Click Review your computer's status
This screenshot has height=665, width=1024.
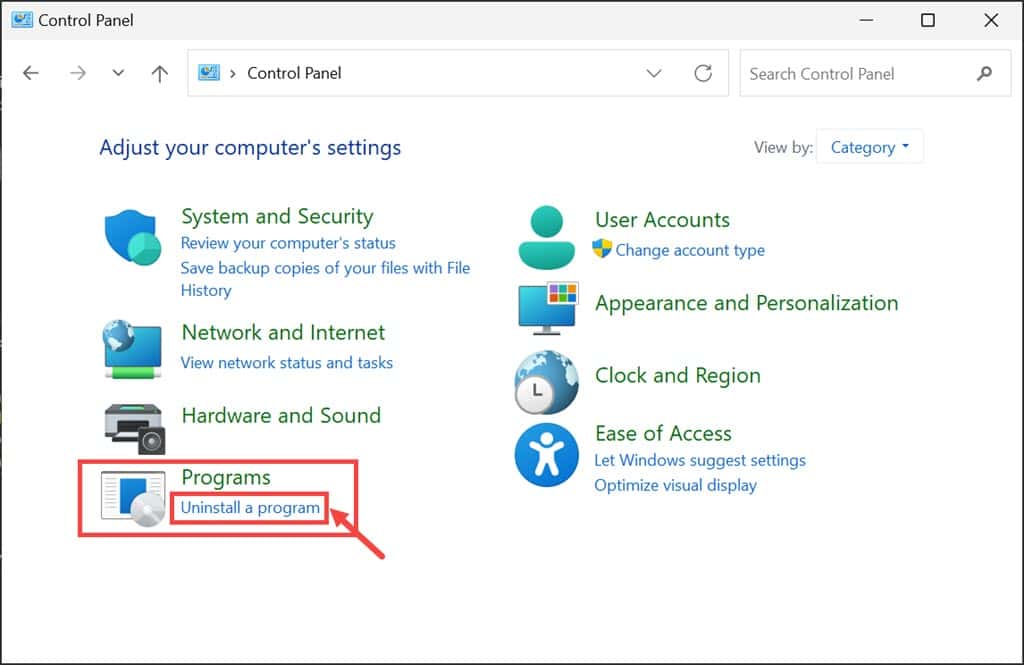(x=288, y=243)
